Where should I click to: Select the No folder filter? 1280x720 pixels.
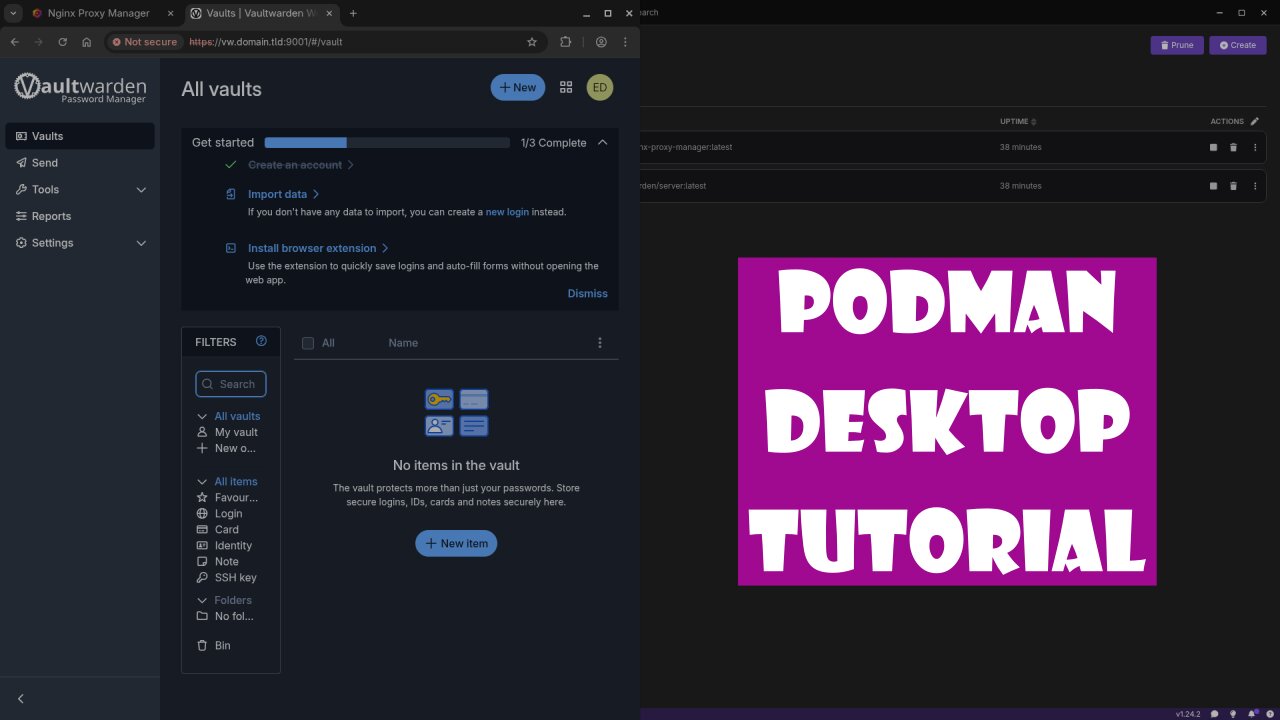[x=234, y=616]
